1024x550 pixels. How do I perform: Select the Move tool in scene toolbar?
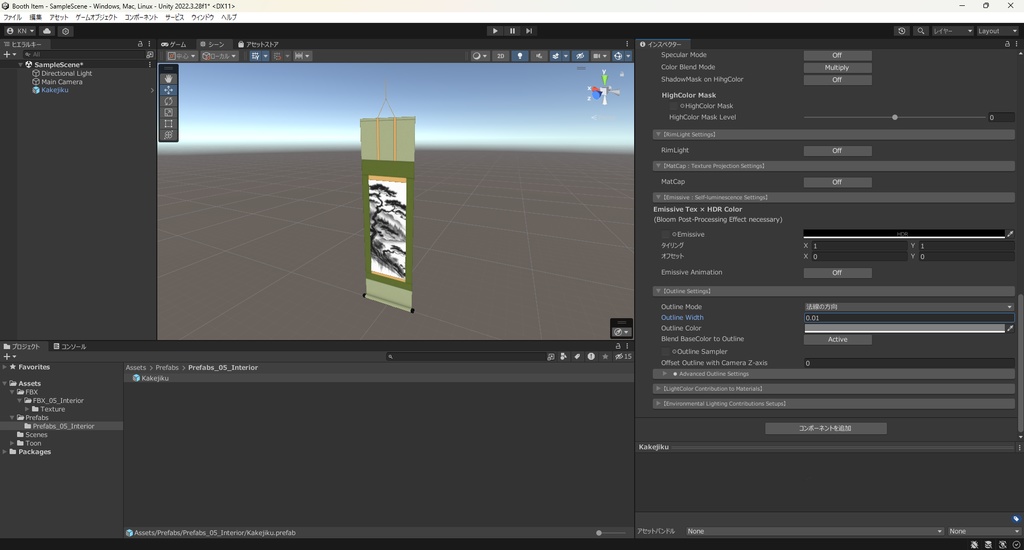(x=168, y=89)
